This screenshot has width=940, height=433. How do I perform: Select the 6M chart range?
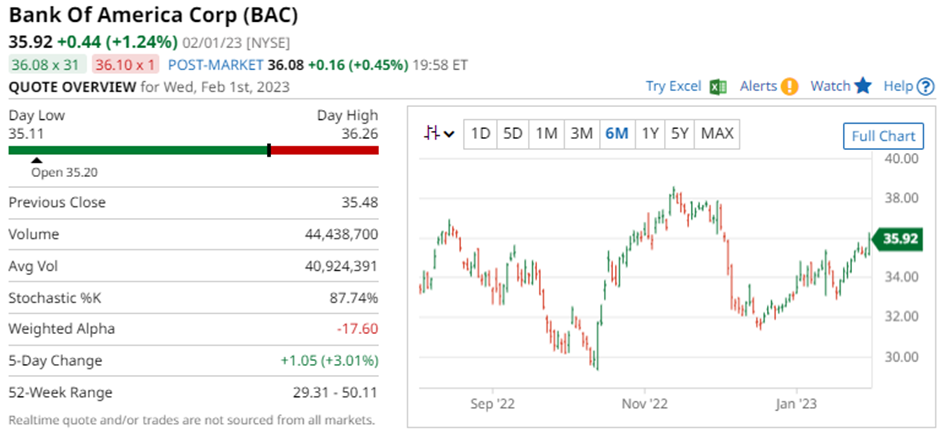coord(615,133)
